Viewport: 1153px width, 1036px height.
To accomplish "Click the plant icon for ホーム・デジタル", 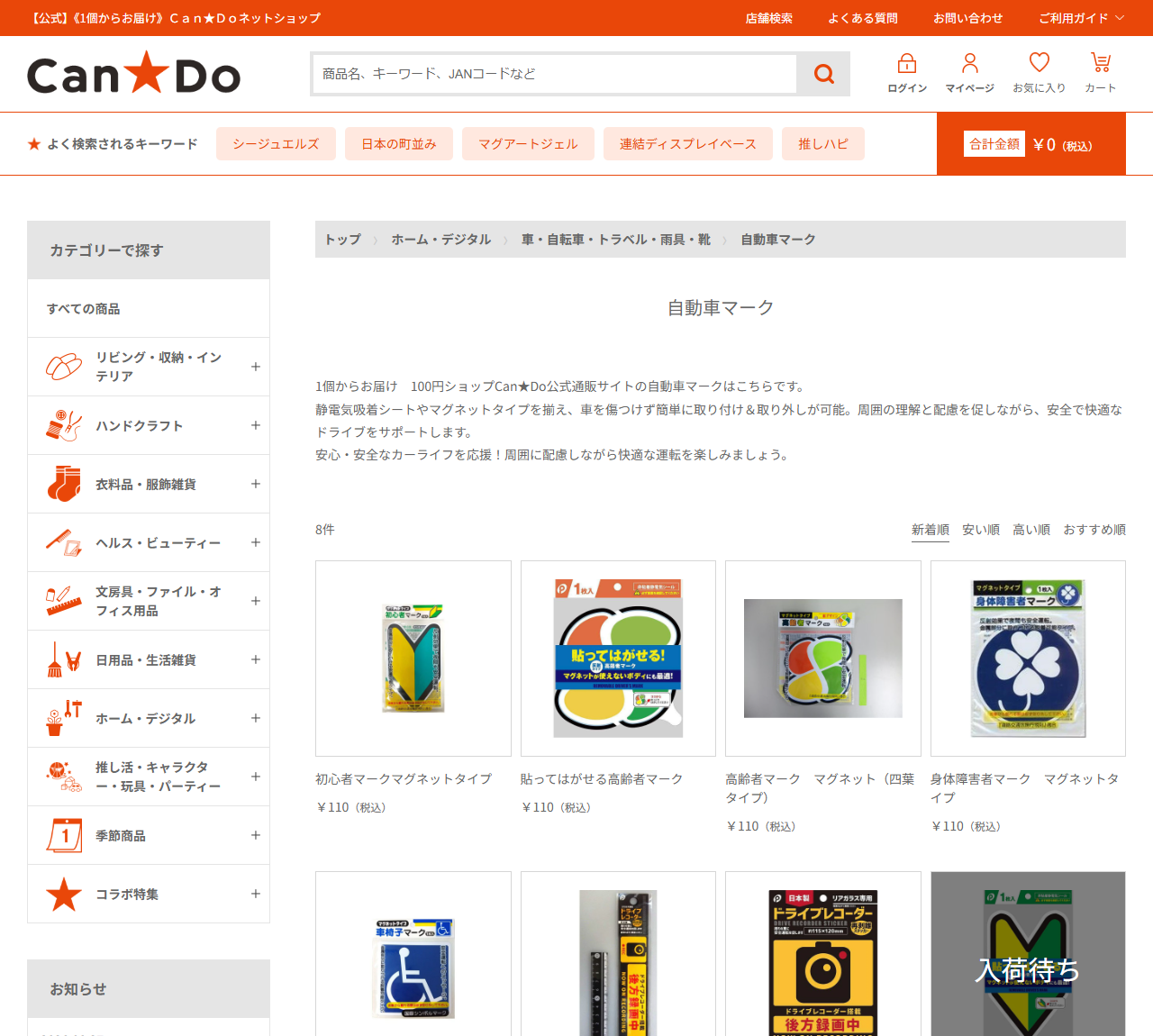I will pyautogui.click(x=64, y=718).
